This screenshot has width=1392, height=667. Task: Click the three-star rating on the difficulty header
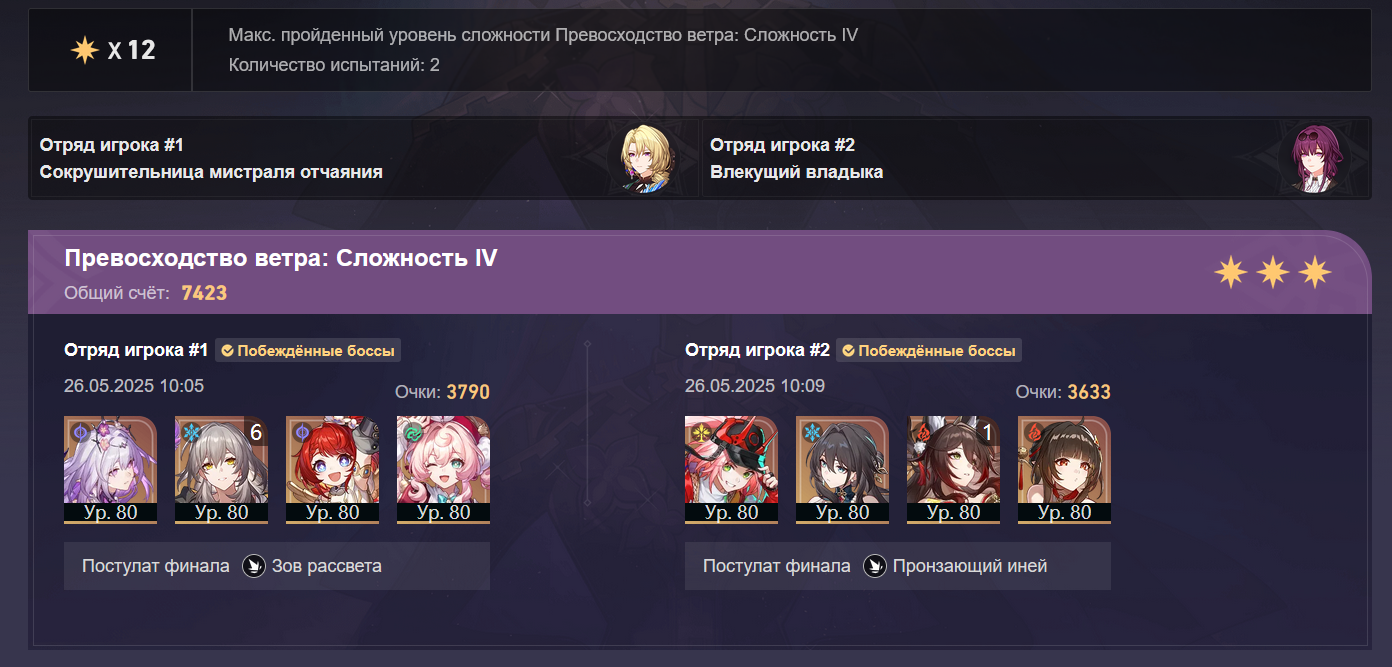coord(1273,271)
